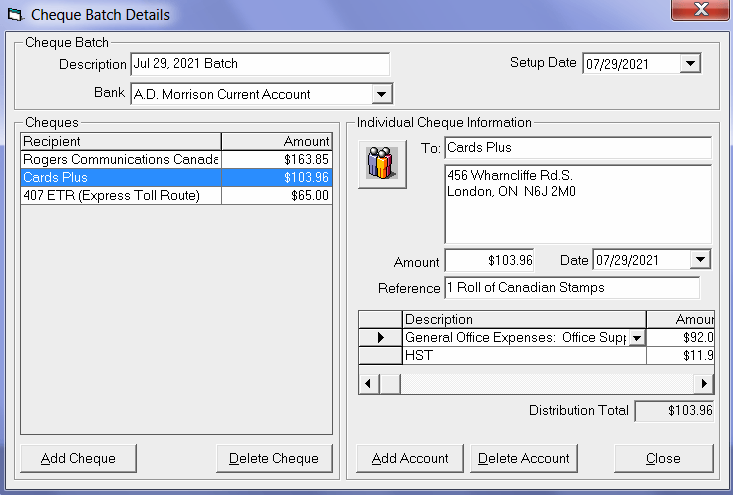Click the Recipient column header
Screen dimensions: 733x495
(x=121, y=141)
